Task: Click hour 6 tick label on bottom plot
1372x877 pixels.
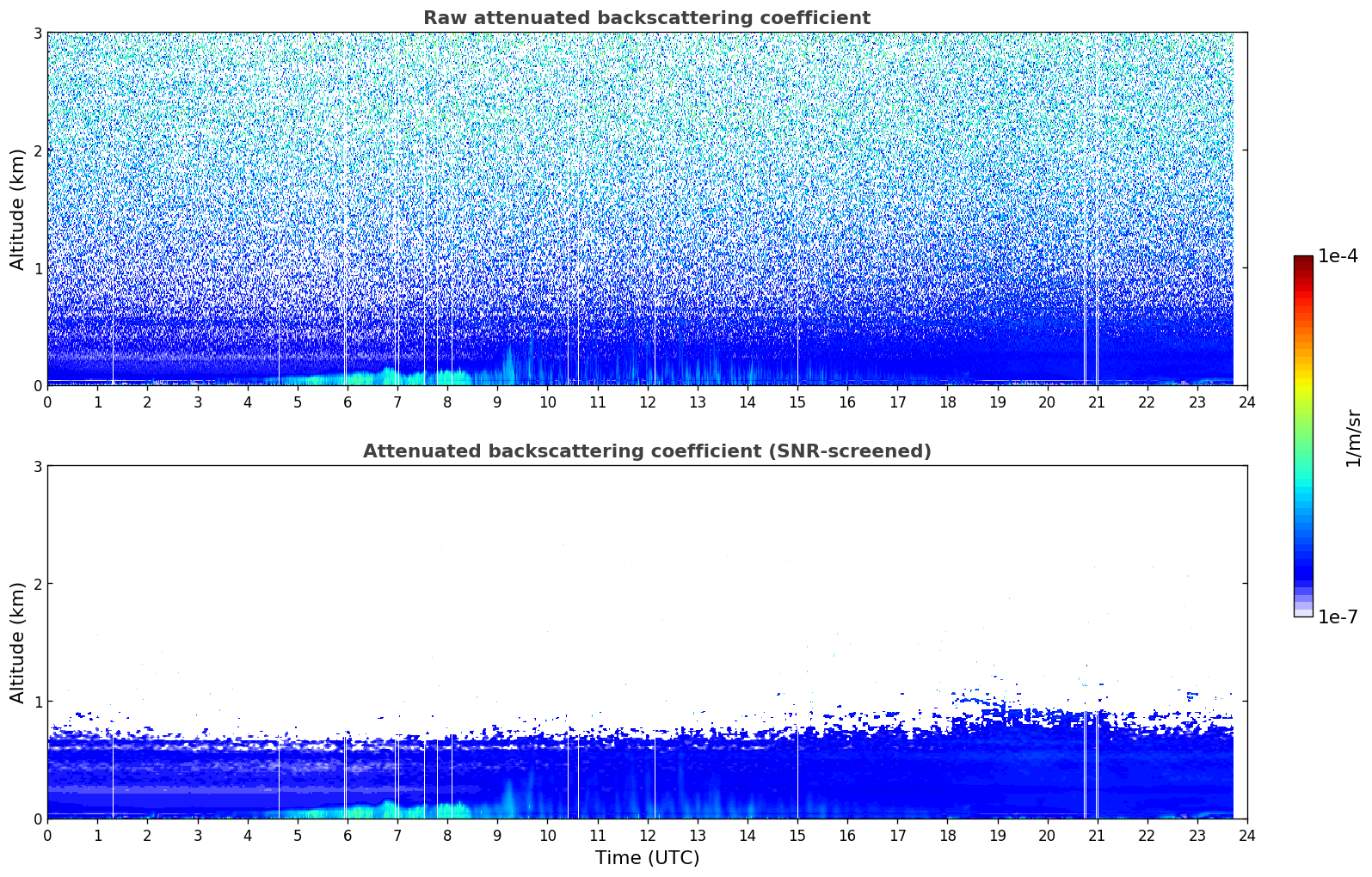Action: click(x=348, y=835)
